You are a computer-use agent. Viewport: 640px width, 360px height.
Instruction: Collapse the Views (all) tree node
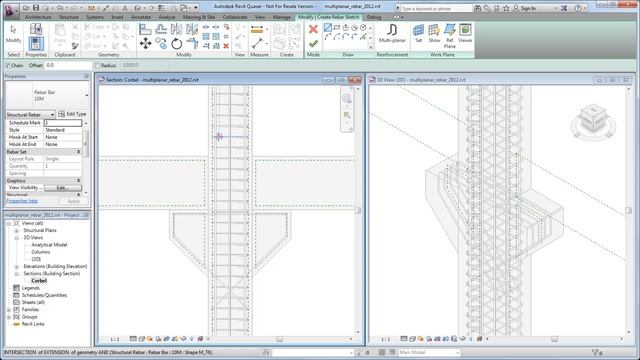(x=9, y=224)
